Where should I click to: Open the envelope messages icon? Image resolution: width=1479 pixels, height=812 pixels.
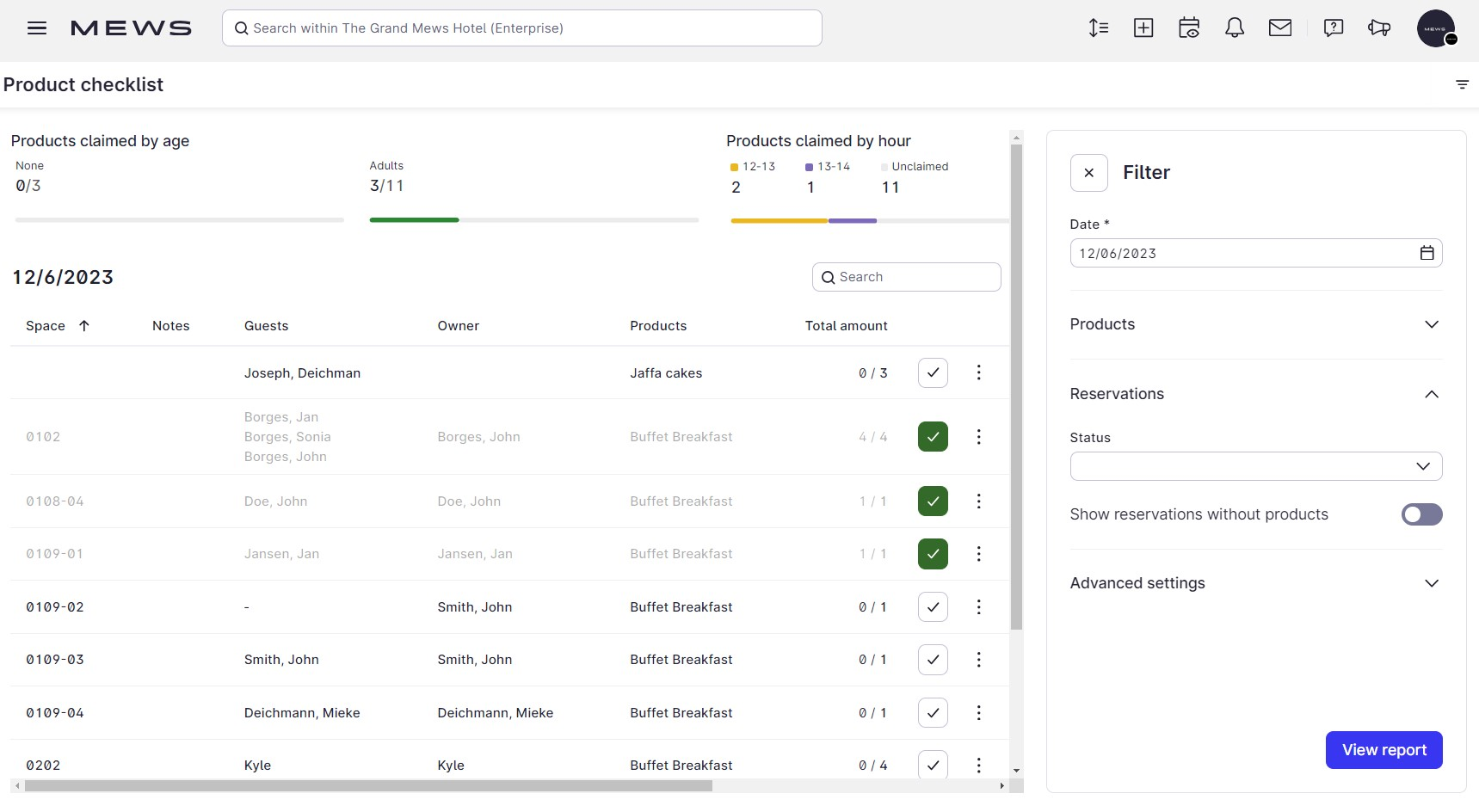coord(1280,28)
